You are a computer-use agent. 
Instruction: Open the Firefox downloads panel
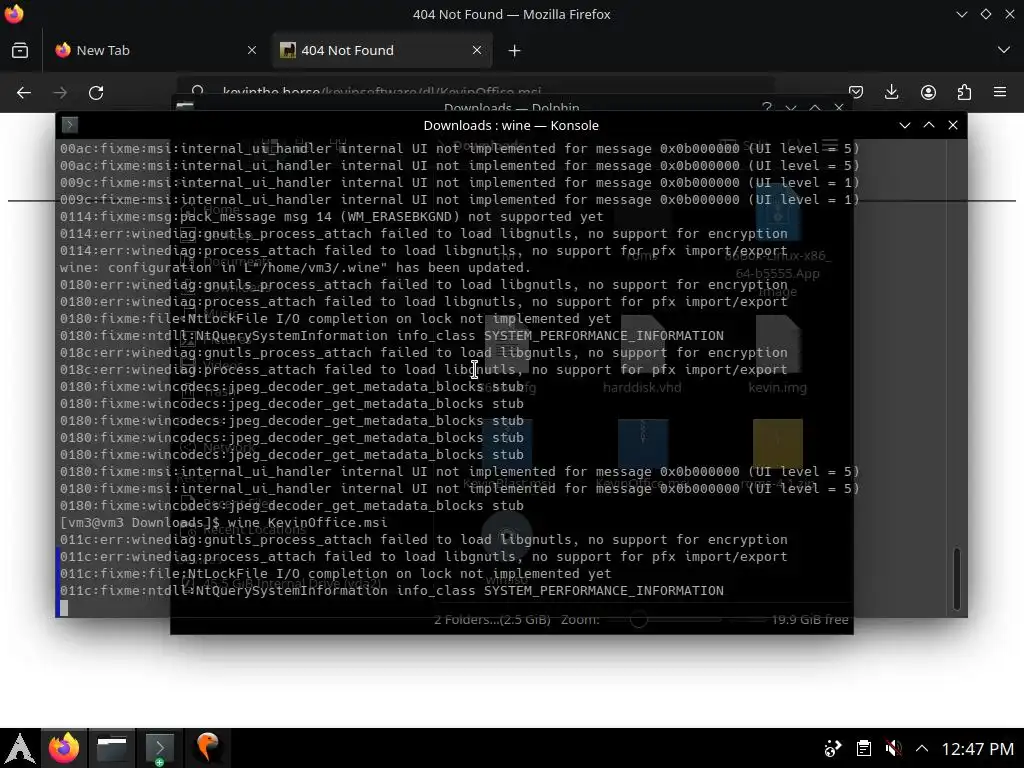point(891,93)
